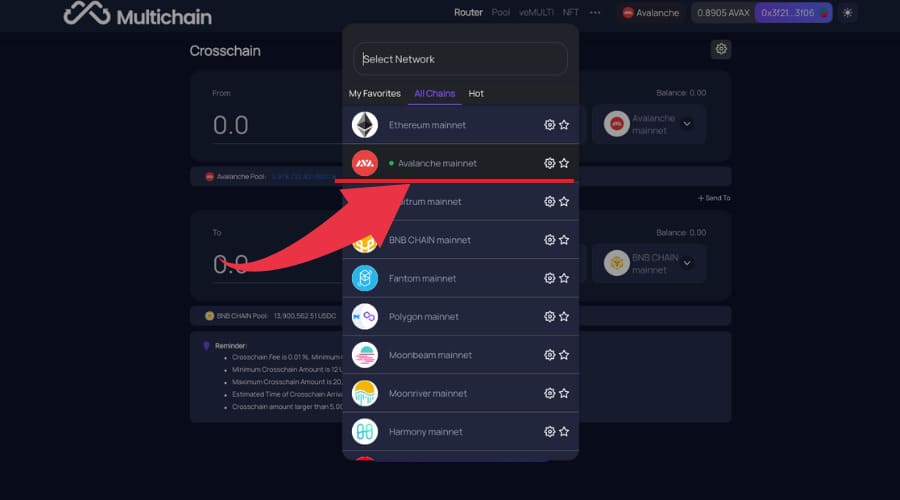Open settings gear for Harmony mainnet
Image resolution: width=900 pixels, height=500 pixels.
pyautogui.click(x=549, y=432)
